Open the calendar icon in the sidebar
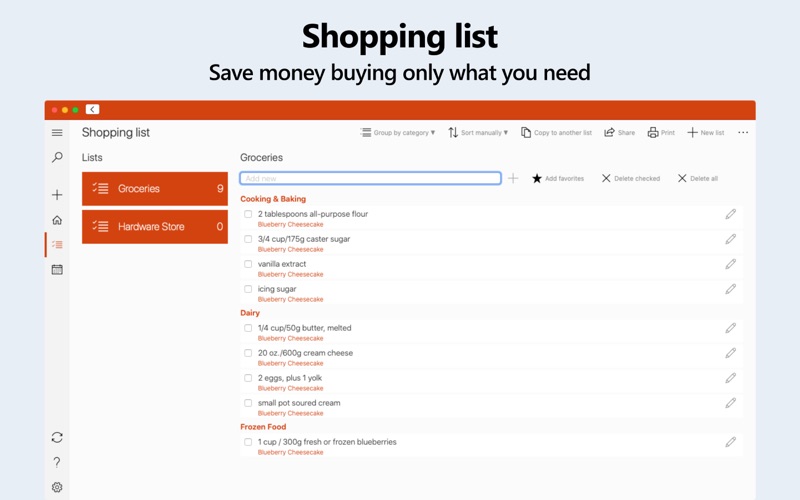 pyautogui.click(x=57, y=269)
